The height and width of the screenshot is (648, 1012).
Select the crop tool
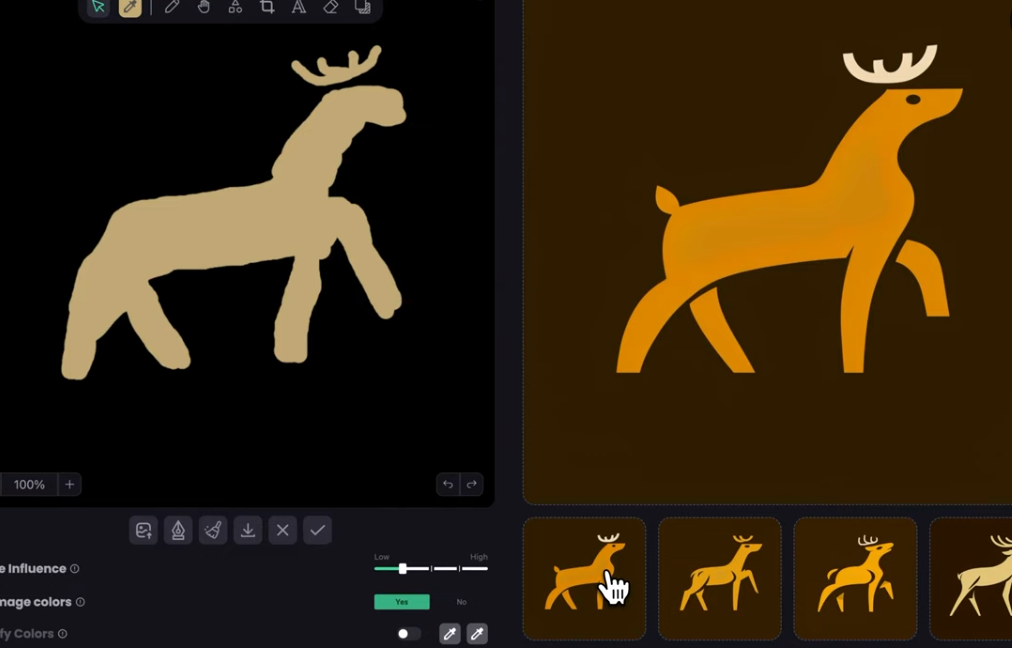coord(267,7)
